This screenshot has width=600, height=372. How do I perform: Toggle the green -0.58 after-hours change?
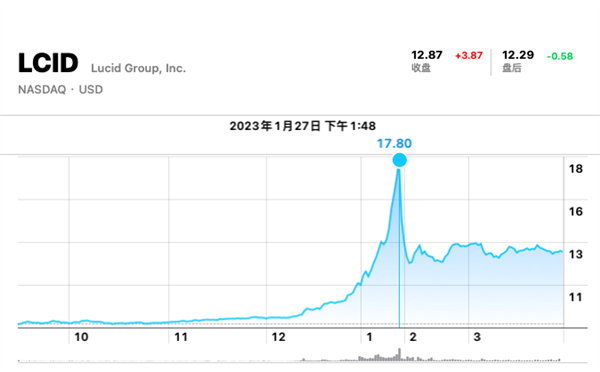[560, 56]
